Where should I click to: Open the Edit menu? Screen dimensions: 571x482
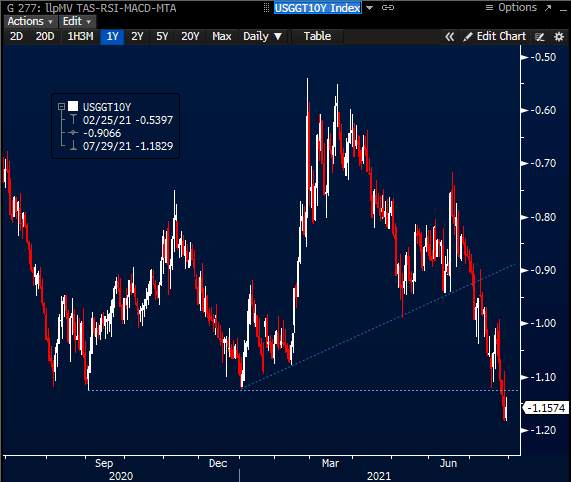pos(76,21)
